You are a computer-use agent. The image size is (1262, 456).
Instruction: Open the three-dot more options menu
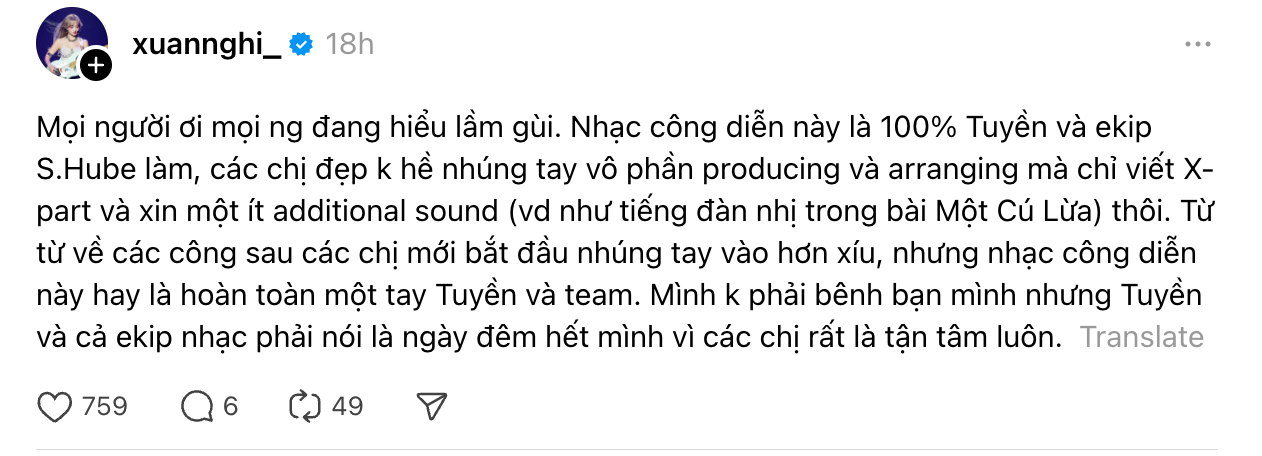pos(1197,44)
